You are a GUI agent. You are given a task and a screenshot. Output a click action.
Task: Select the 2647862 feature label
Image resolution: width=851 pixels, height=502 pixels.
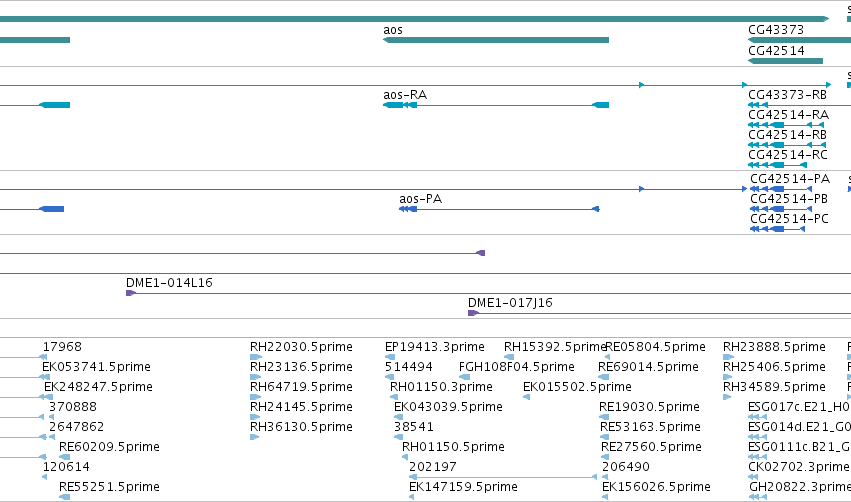point(76,427)
